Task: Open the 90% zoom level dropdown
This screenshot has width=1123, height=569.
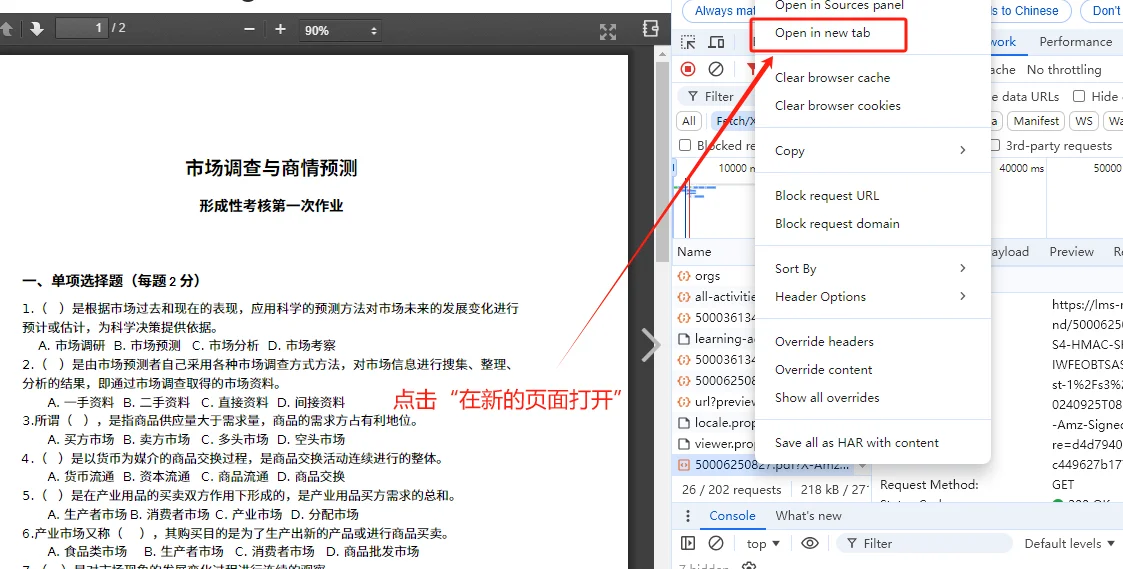Action: click(340, 30)
